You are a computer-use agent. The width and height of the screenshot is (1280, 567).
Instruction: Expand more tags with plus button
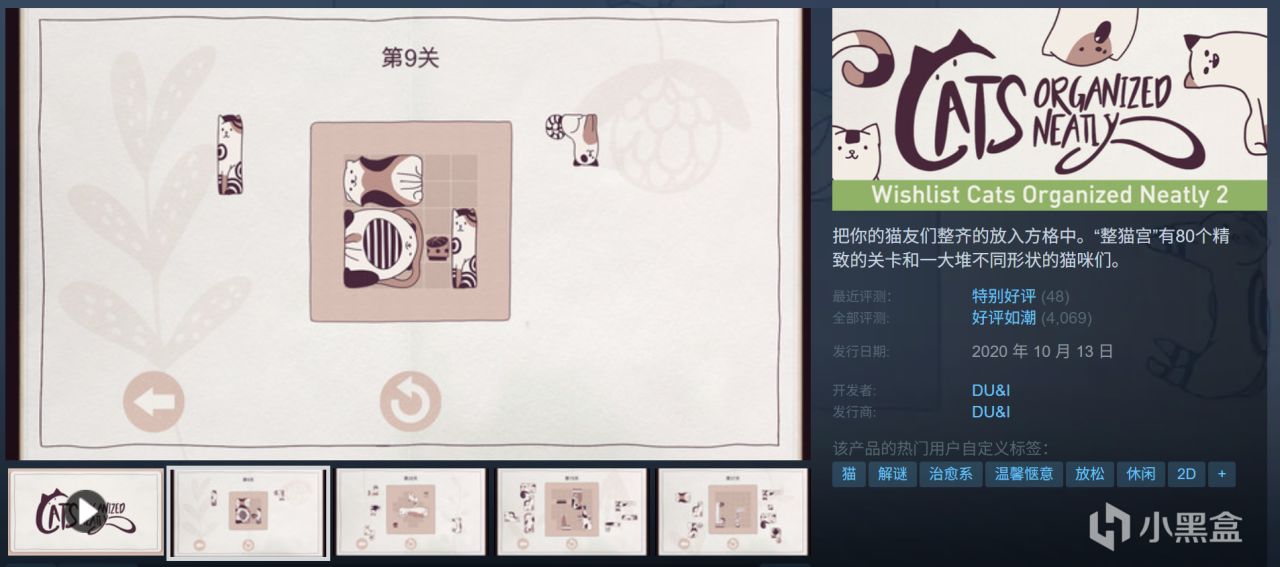pyautogui.click(x=1221, y=474)
